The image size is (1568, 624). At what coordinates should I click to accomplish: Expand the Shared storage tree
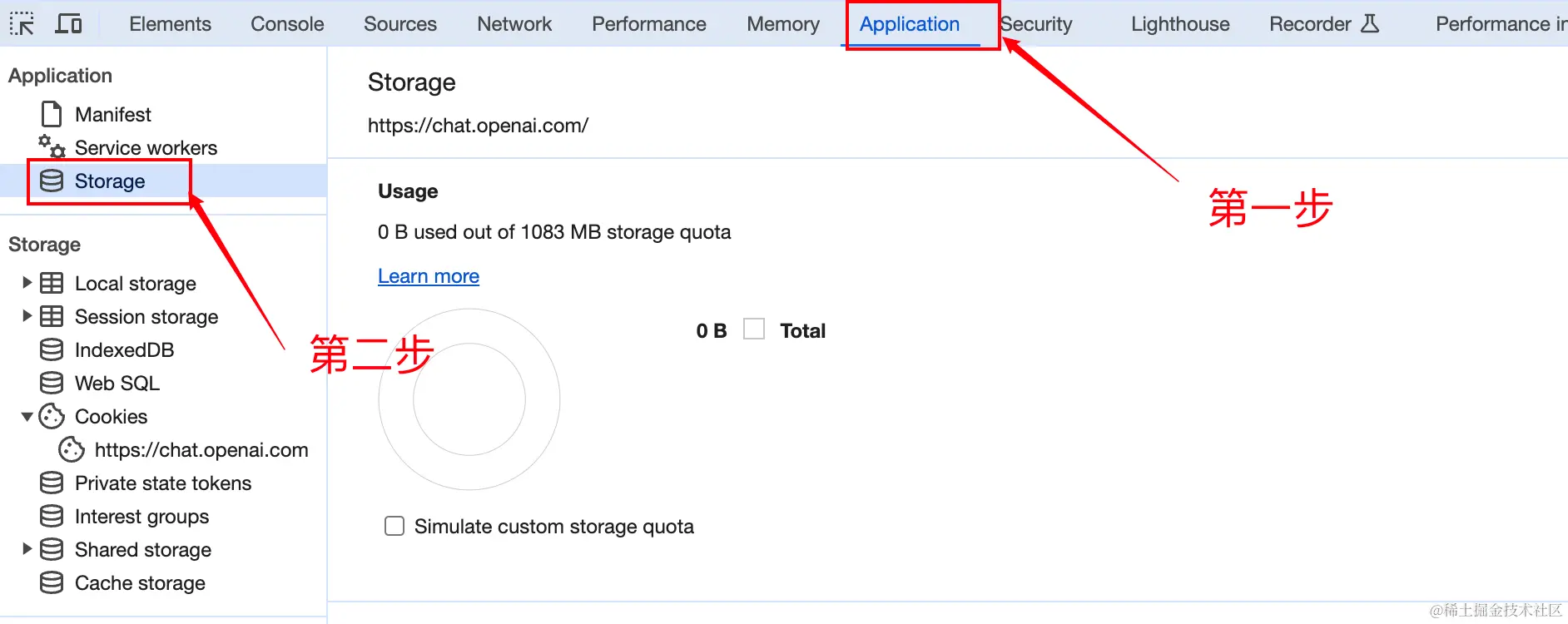(27, 549)
